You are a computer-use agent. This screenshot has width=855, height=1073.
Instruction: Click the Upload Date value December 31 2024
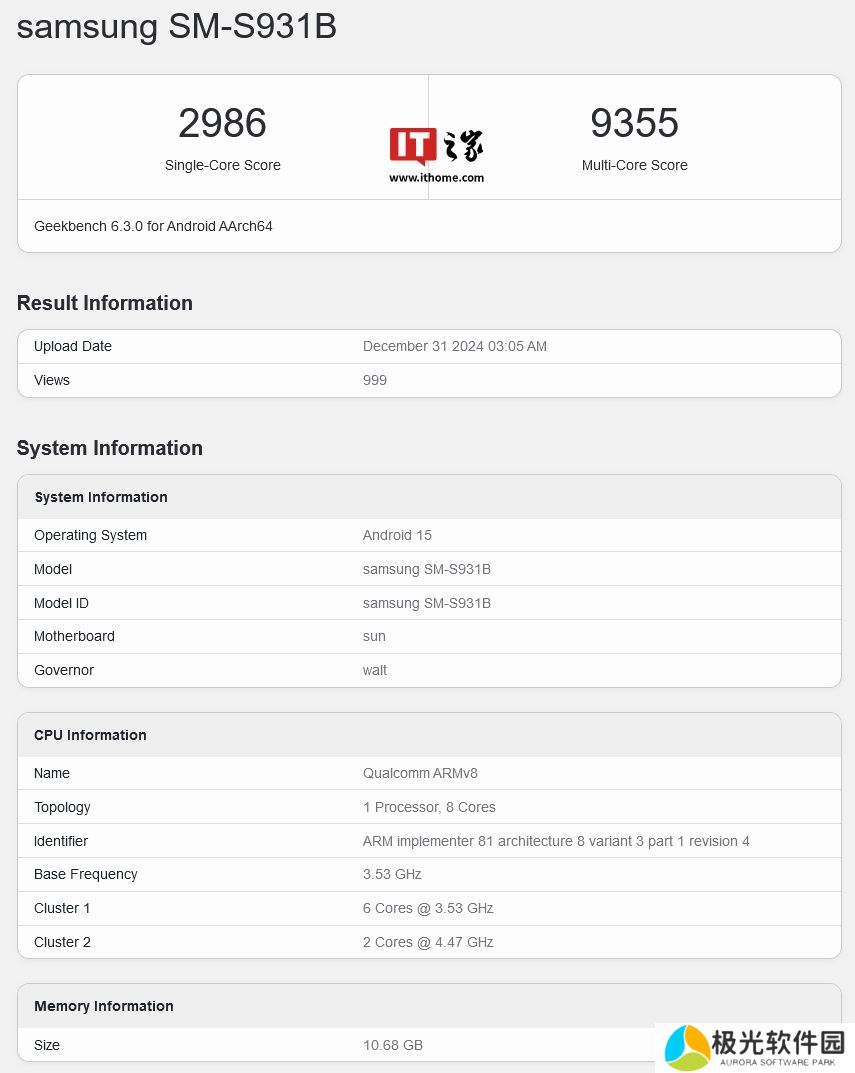[x=454, y=346]
